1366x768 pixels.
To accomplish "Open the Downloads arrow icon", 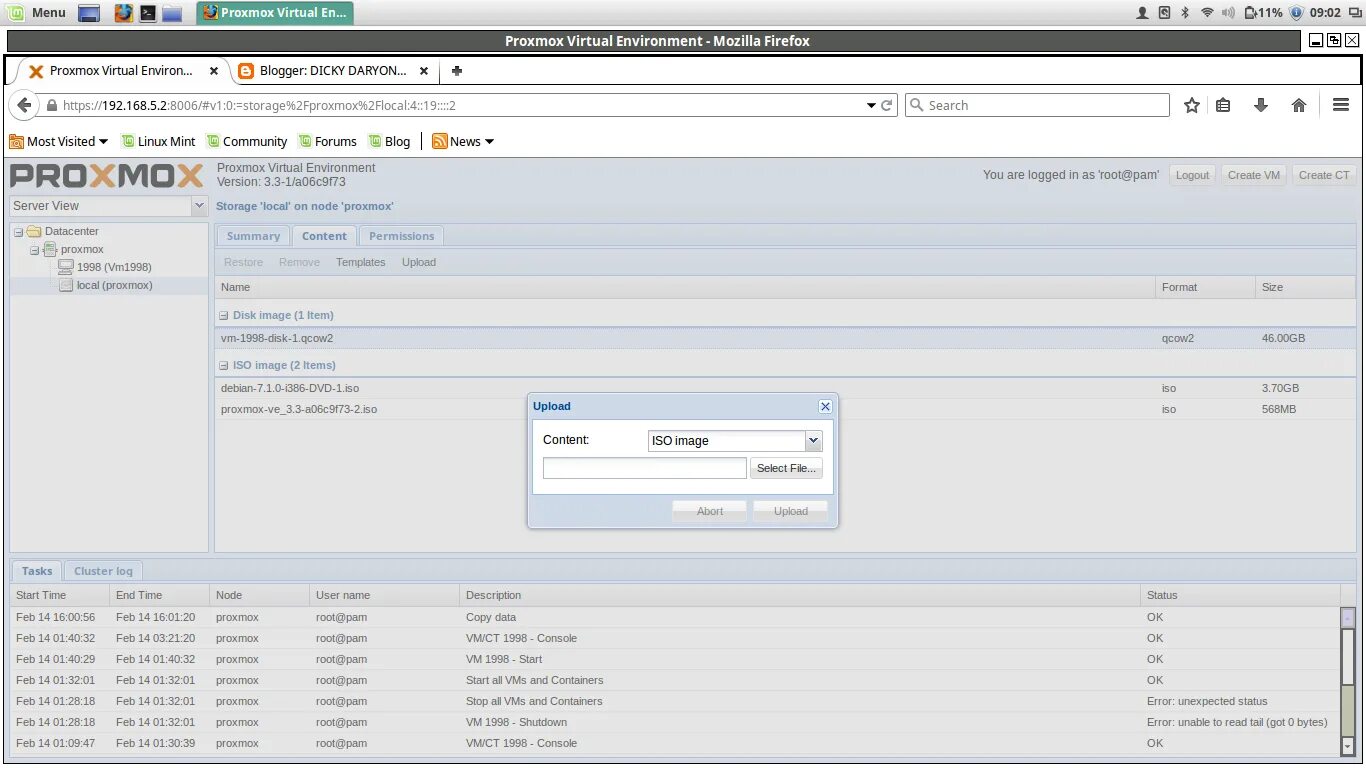I will [1261, 105].
